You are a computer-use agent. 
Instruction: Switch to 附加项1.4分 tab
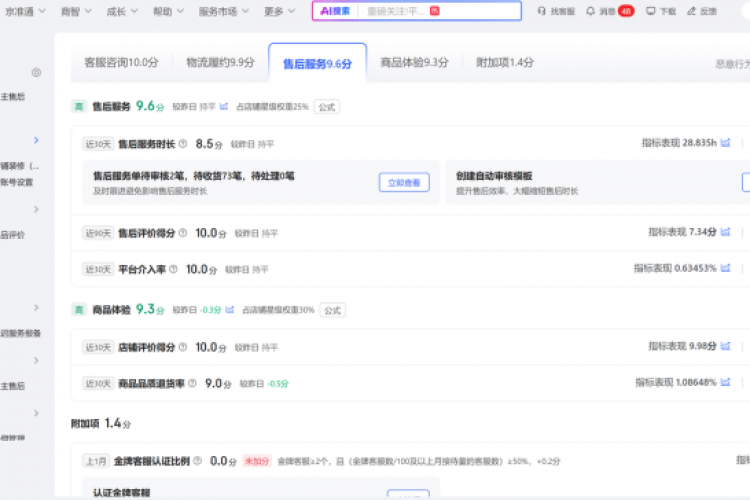tap(505, 62)
